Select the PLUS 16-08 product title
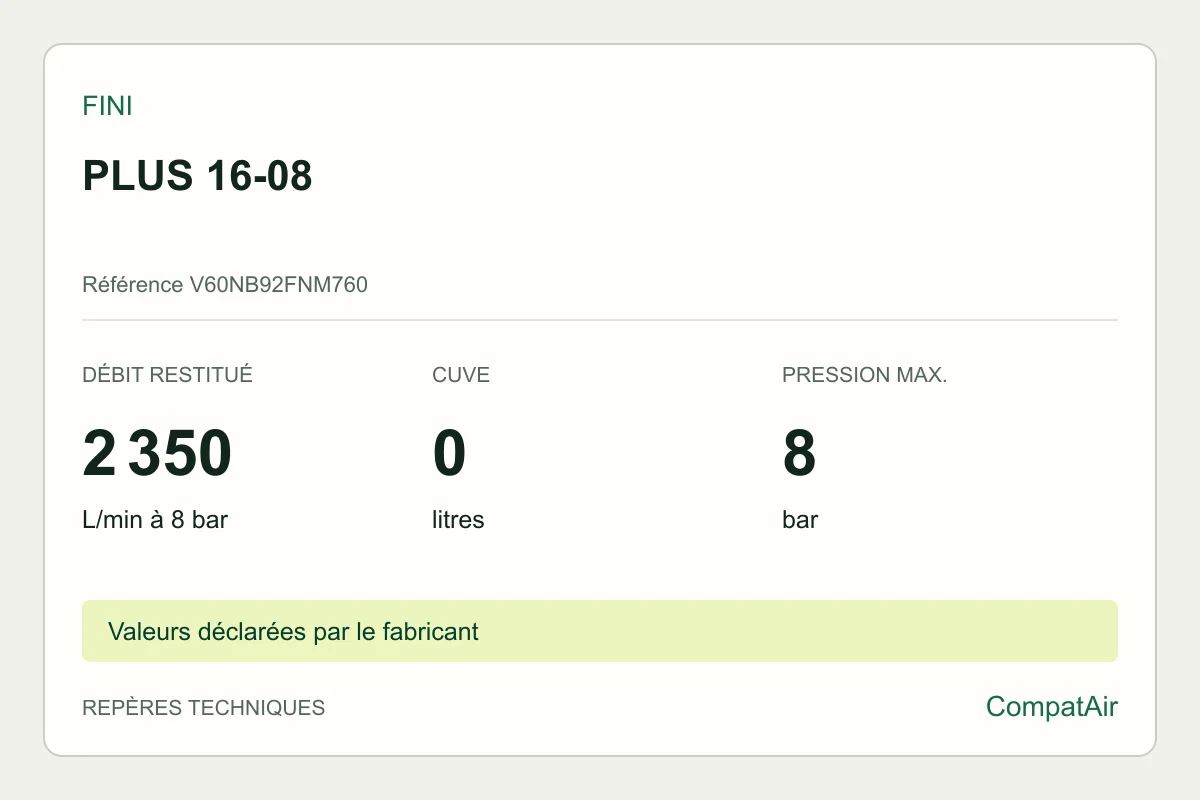The height and width of the screenshot is (800, 1200). coord(197,176)
